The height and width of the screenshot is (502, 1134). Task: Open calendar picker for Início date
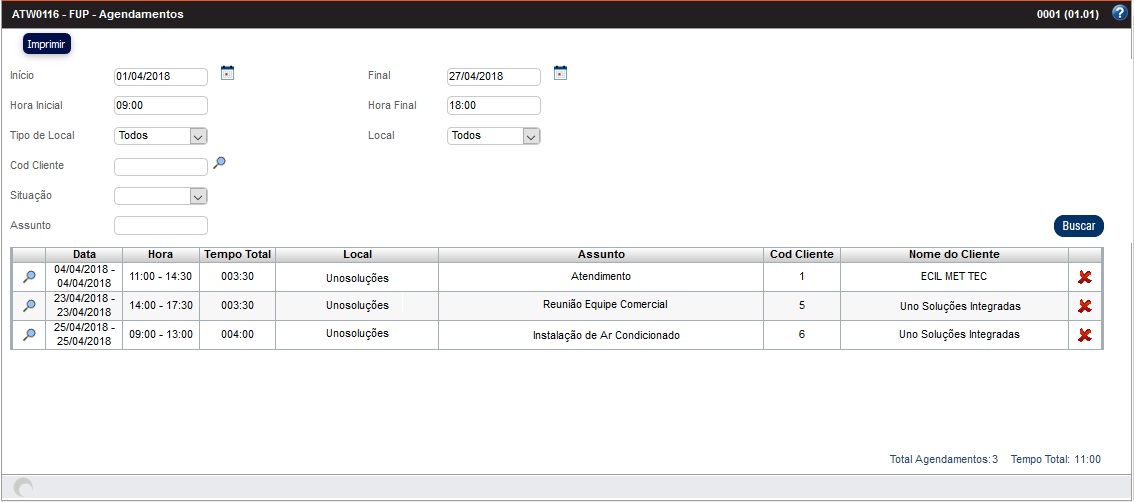[x=227, y=72]
